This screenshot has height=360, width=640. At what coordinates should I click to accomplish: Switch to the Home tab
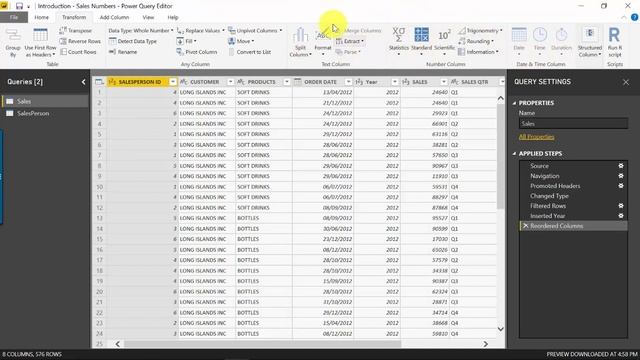[41, 18]
